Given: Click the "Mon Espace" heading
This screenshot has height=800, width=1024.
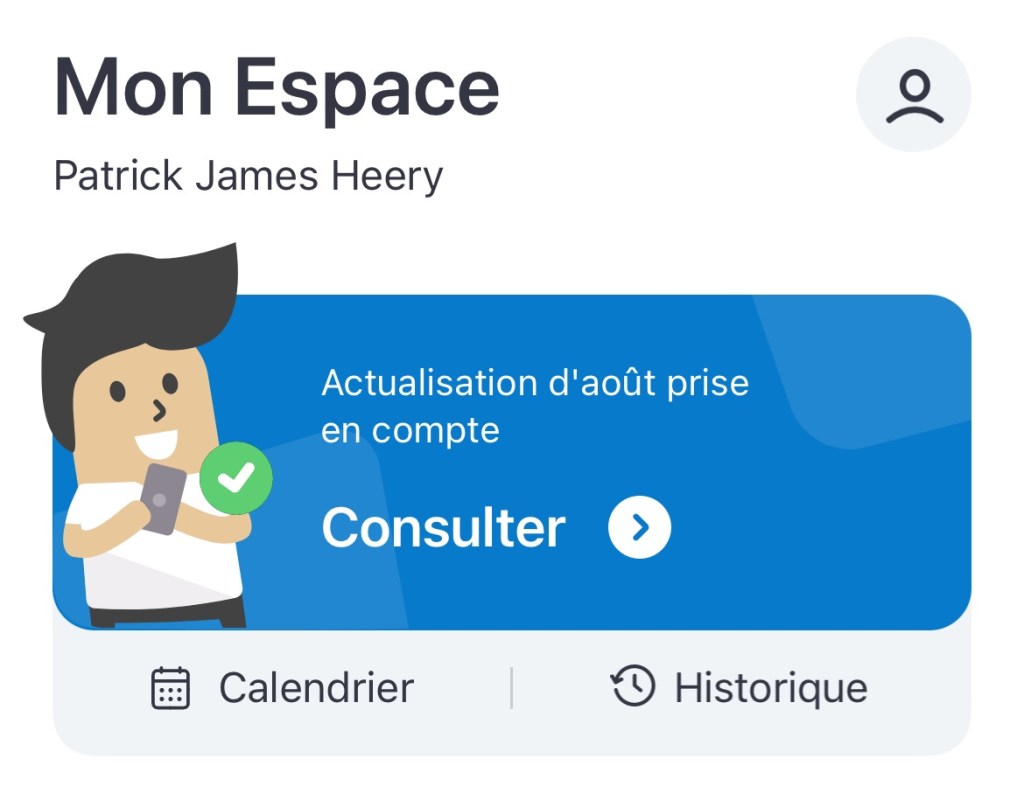Looking at the screenshot, I should [x=276, y=88].
